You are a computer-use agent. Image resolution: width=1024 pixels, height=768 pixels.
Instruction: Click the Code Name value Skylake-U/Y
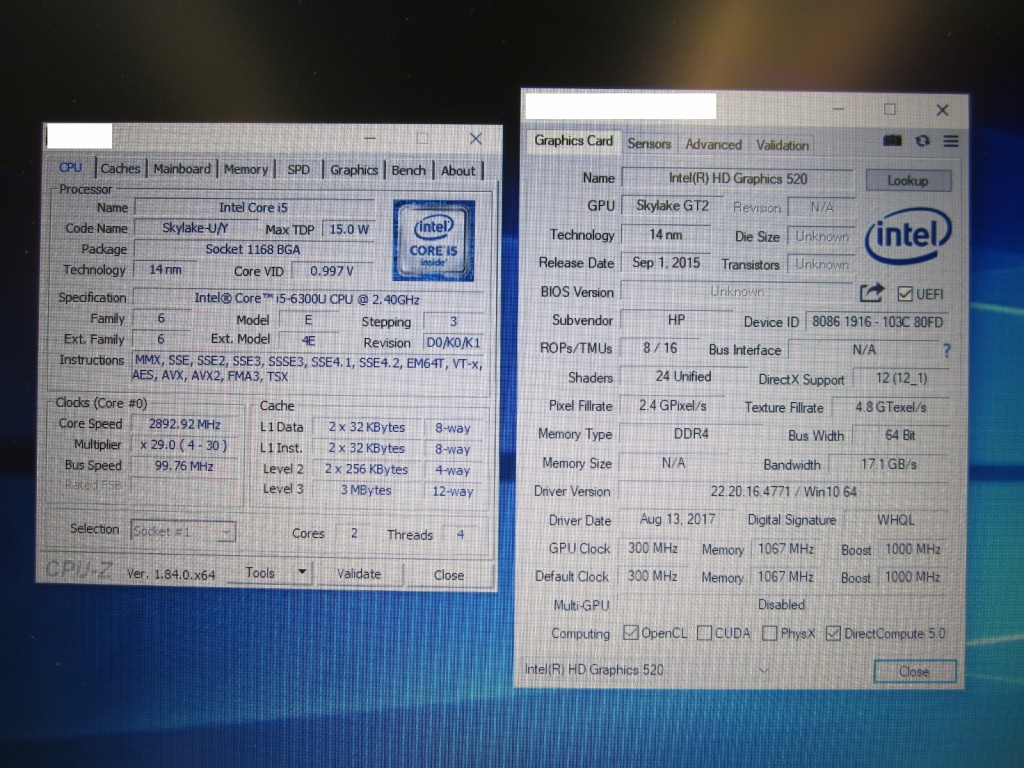(x=195, y=228)
